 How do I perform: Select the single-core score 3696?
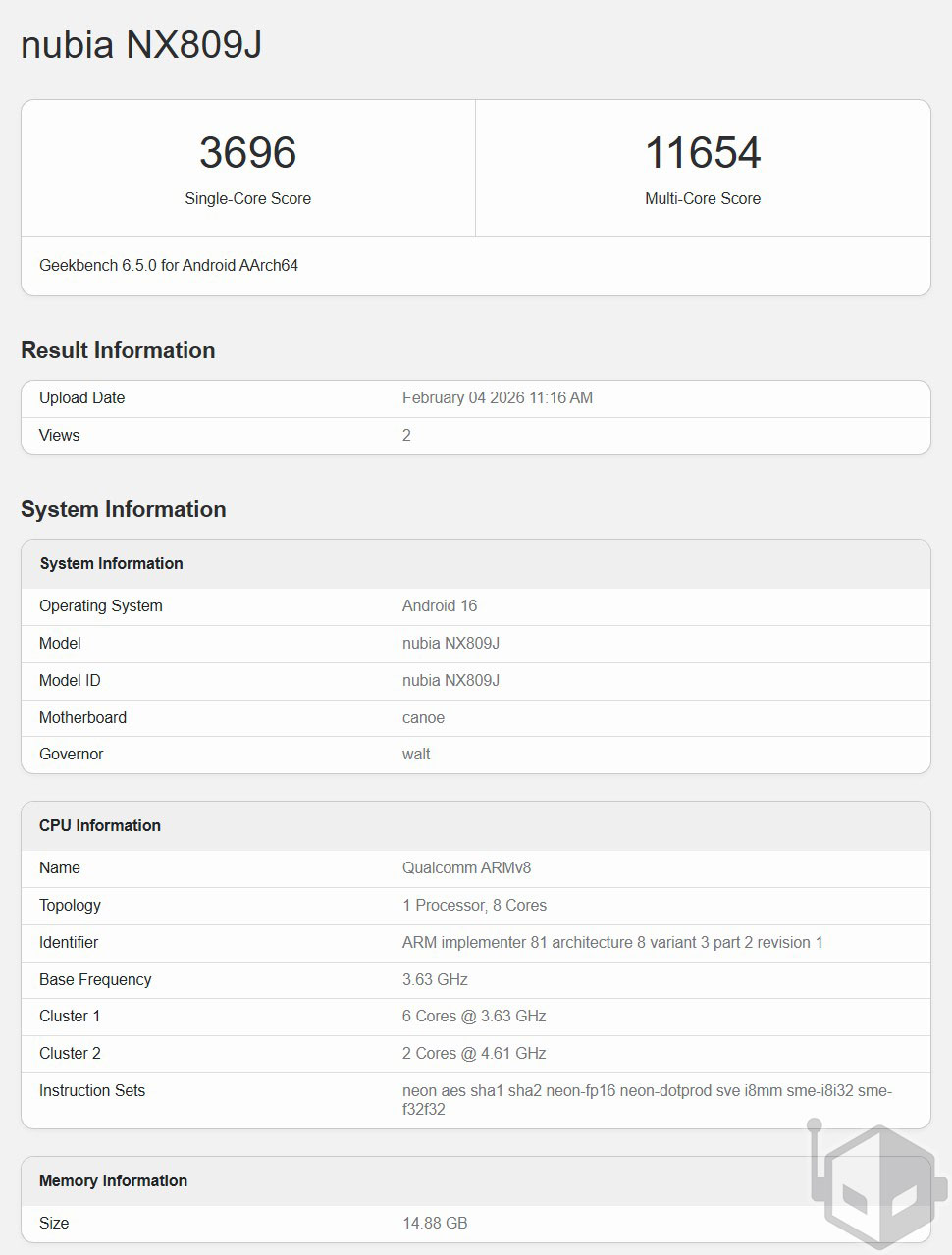point(247,153)
